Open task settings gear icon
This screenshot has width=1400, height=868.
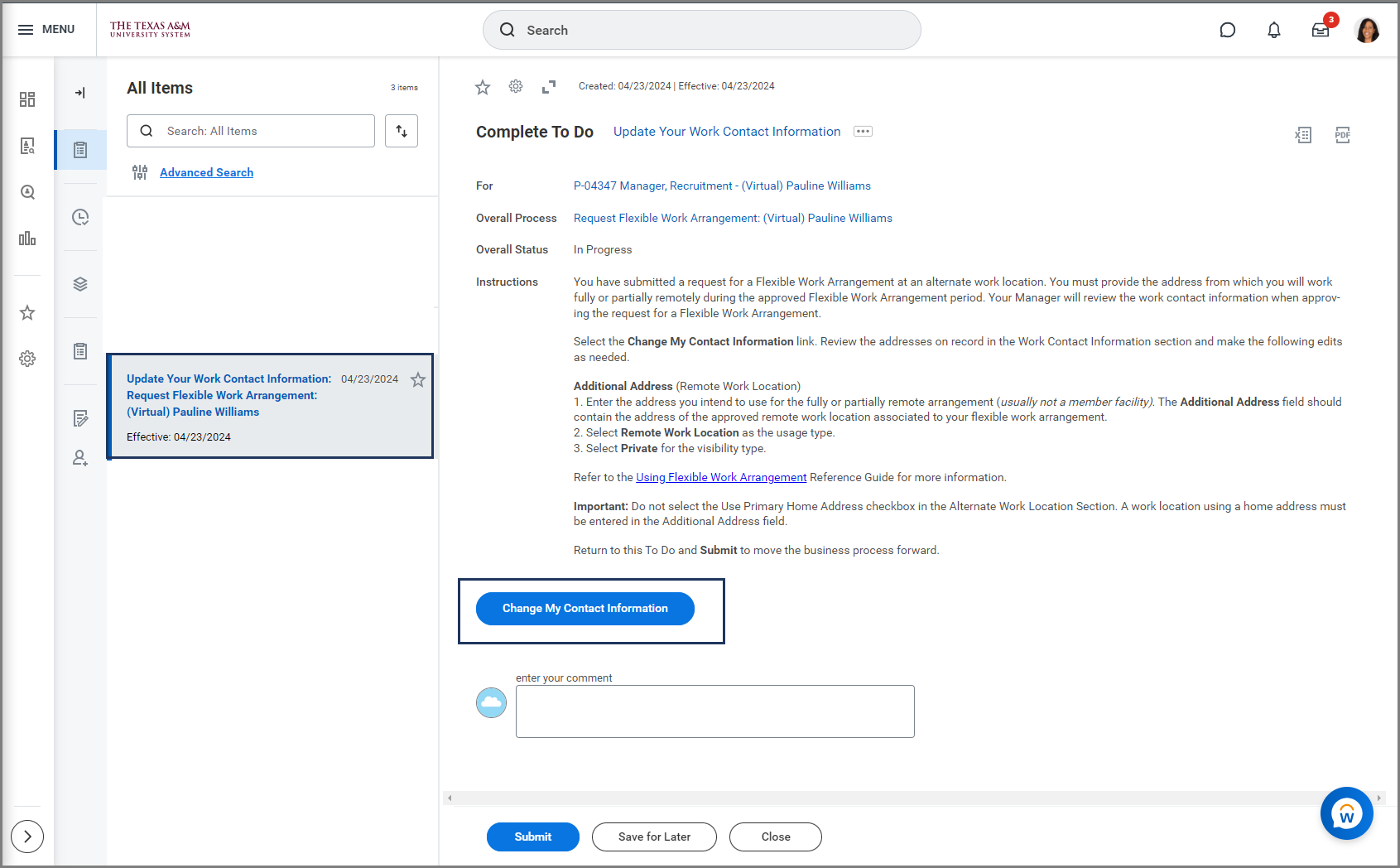click(x=516, y=87)
